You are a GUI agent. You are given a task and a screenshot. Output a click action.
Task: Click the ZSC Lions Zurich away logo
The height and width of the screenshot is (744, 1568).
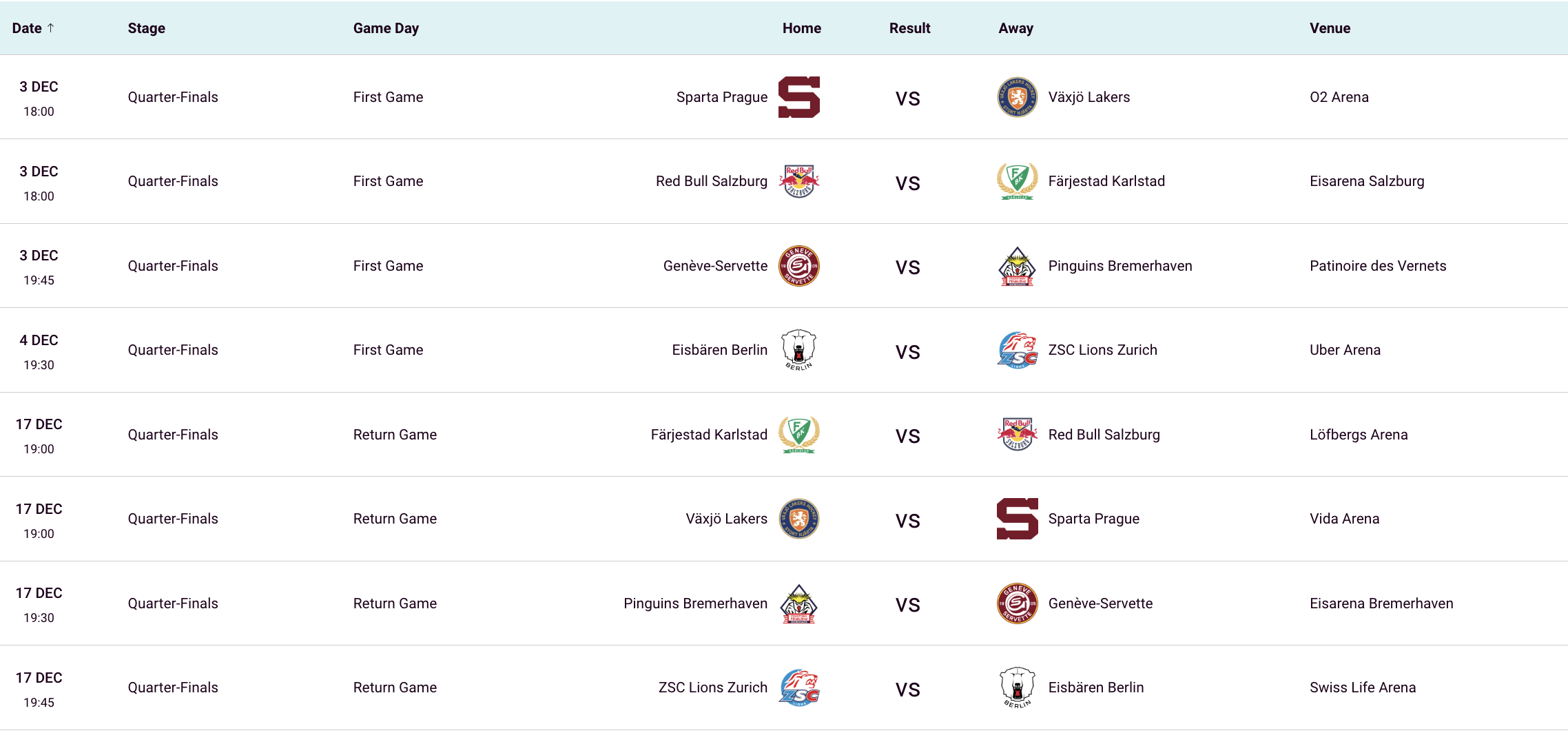(x=1017, y=350)
